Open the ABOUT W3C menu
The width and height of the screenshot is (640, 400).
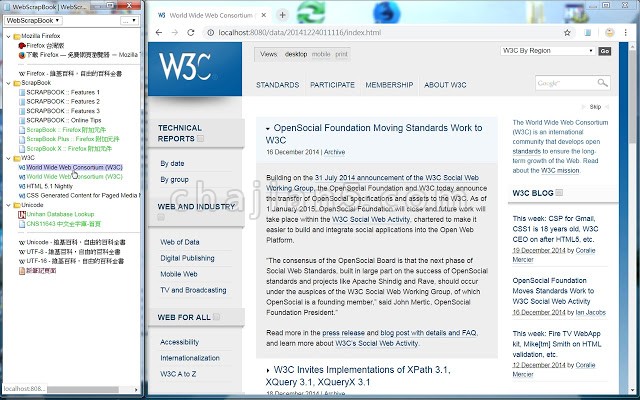coord(445,85)
